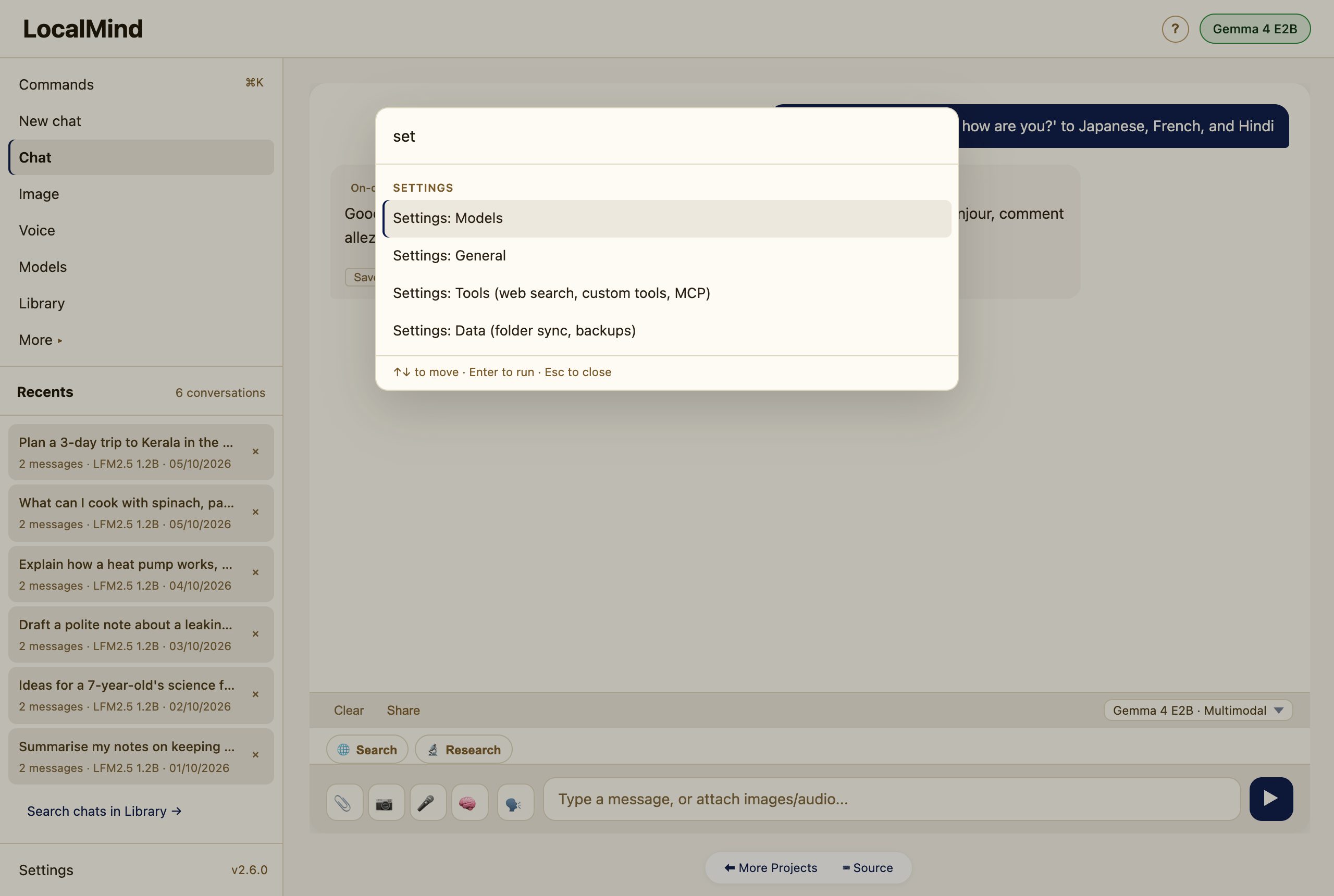Open Commands in the sidebar

(141, 84)
